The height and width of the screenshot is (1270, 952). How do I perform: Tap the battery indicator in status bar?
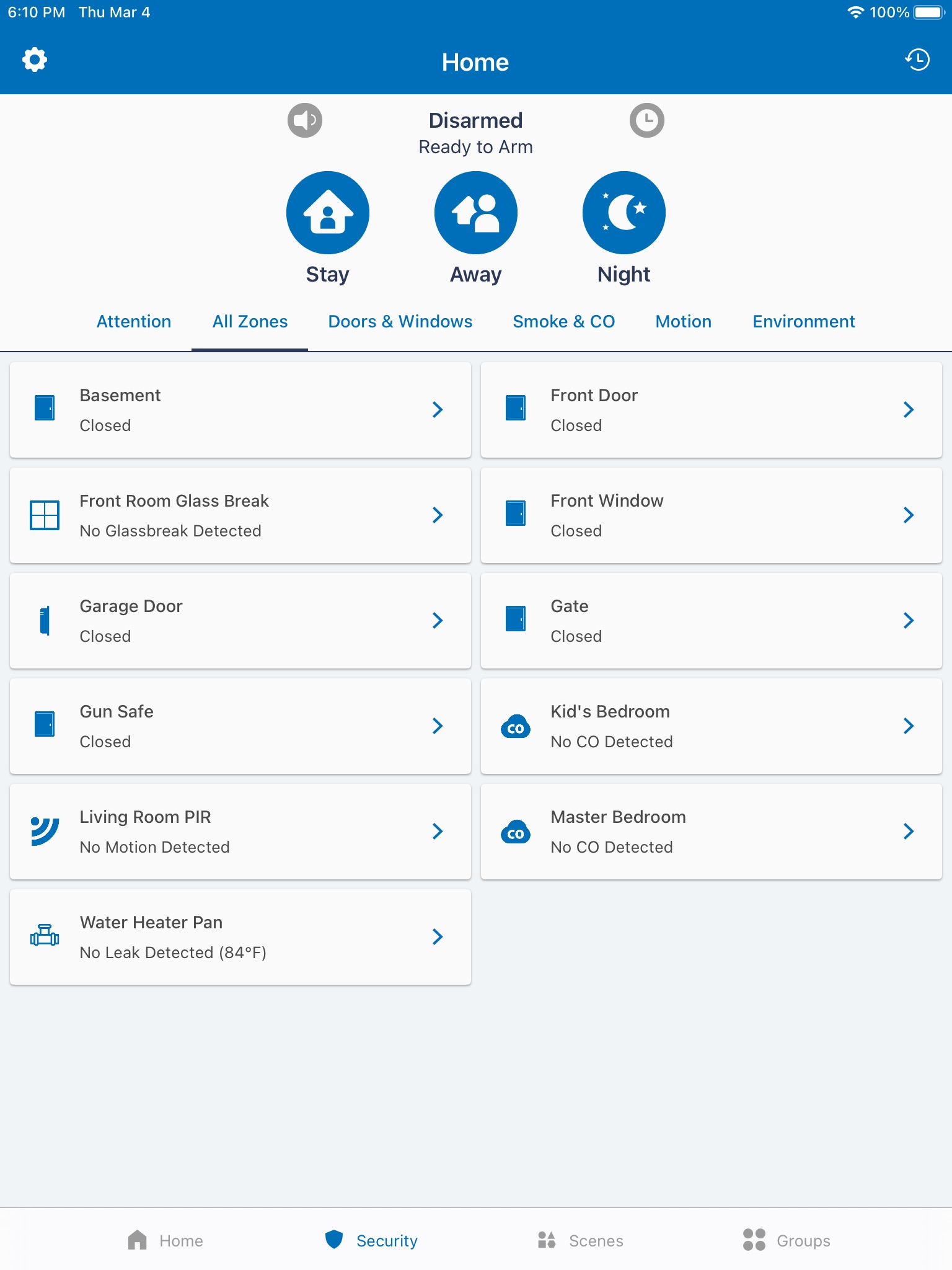pos(928,12)
